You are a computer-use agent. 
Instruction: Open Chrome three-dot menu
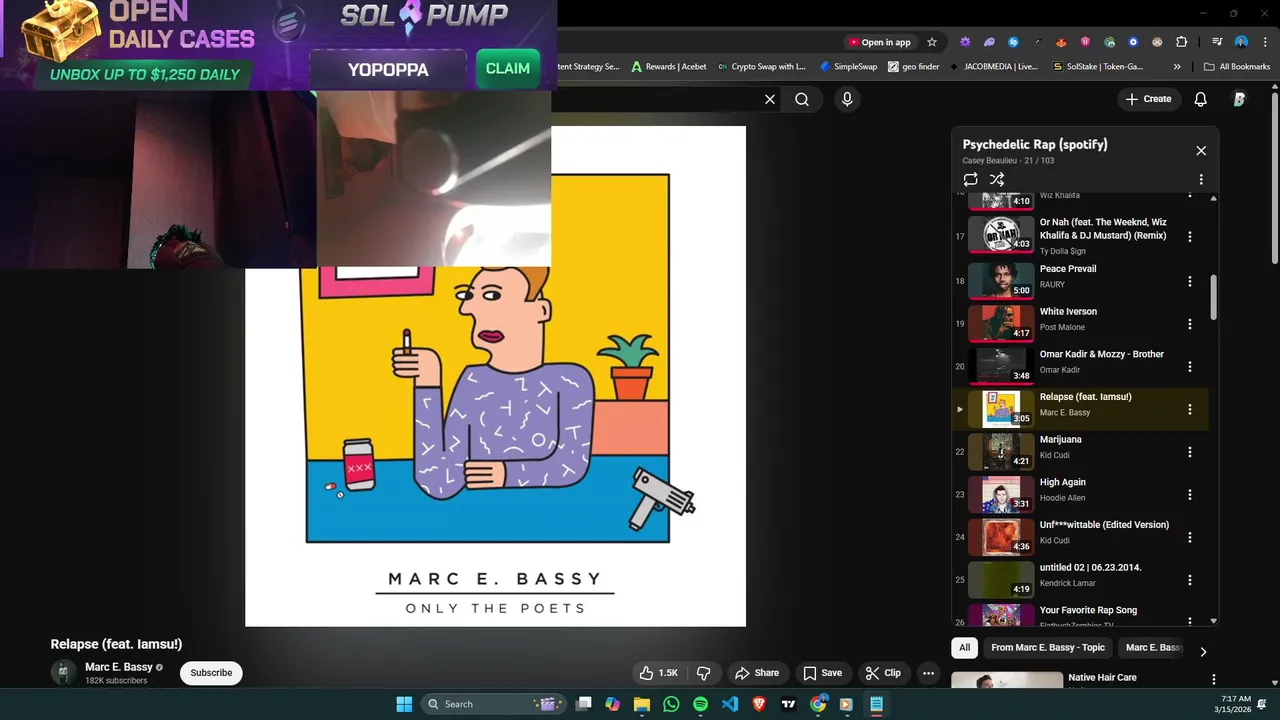click(1263, 42)
